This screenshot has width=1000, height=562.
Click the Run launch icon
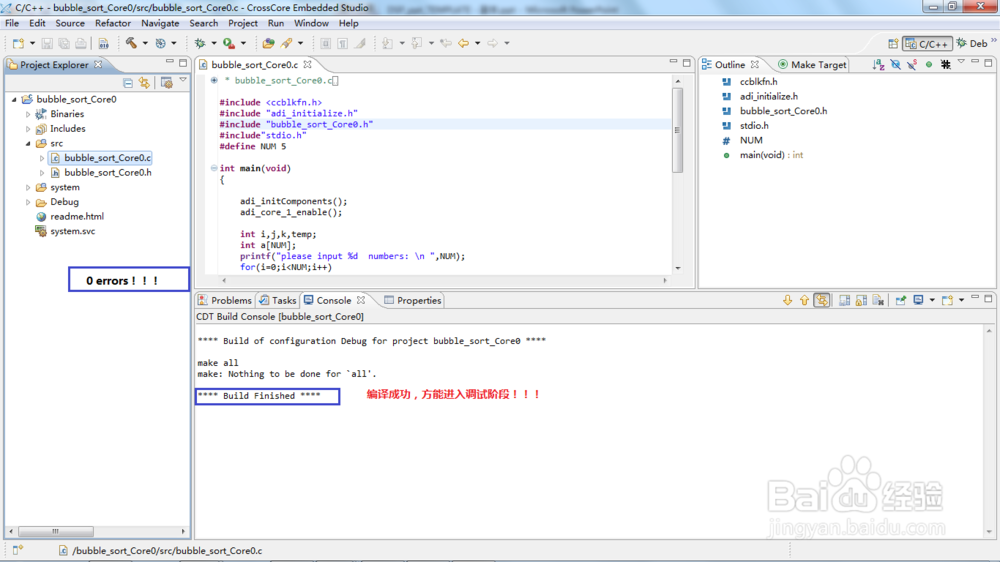click(x=228, y=43)
